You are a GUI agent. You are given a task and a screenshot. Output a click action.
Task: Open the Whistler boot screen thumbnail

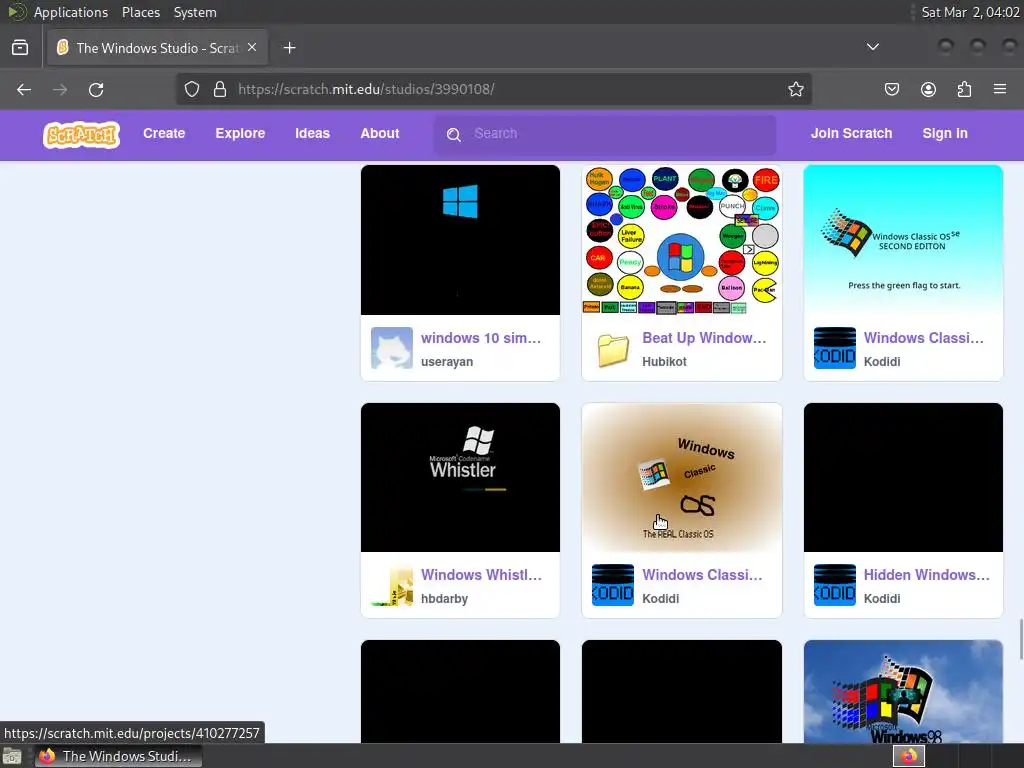[460, 477]
